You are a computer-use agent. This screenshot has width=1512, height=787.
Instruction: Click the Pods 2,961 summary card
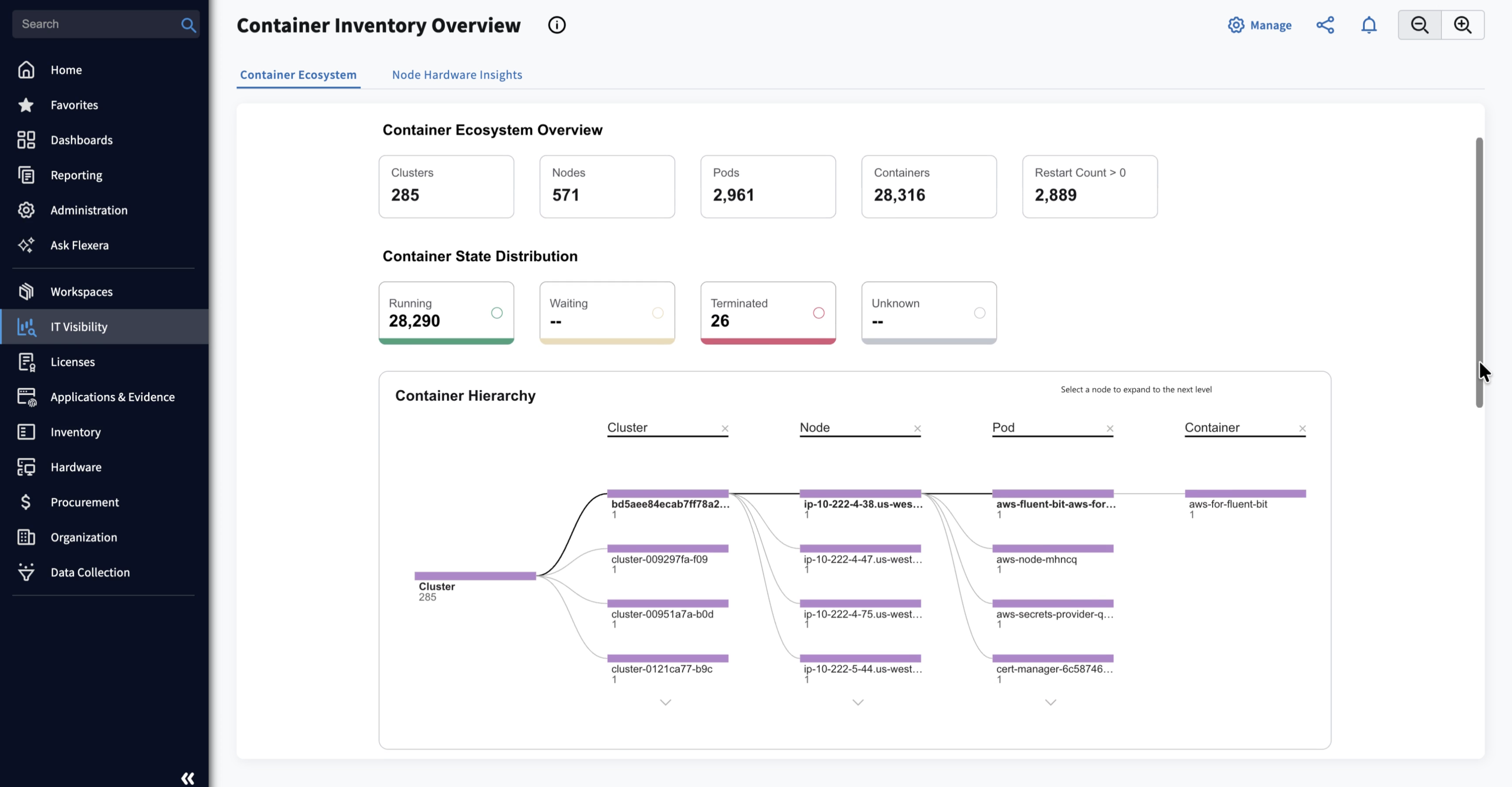coord(768,187)
